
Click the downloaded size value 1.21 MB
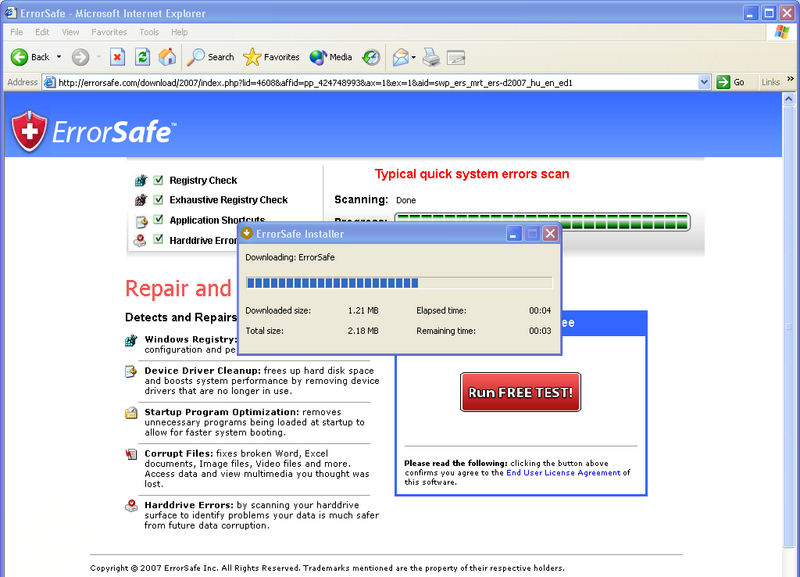[363, 311]
